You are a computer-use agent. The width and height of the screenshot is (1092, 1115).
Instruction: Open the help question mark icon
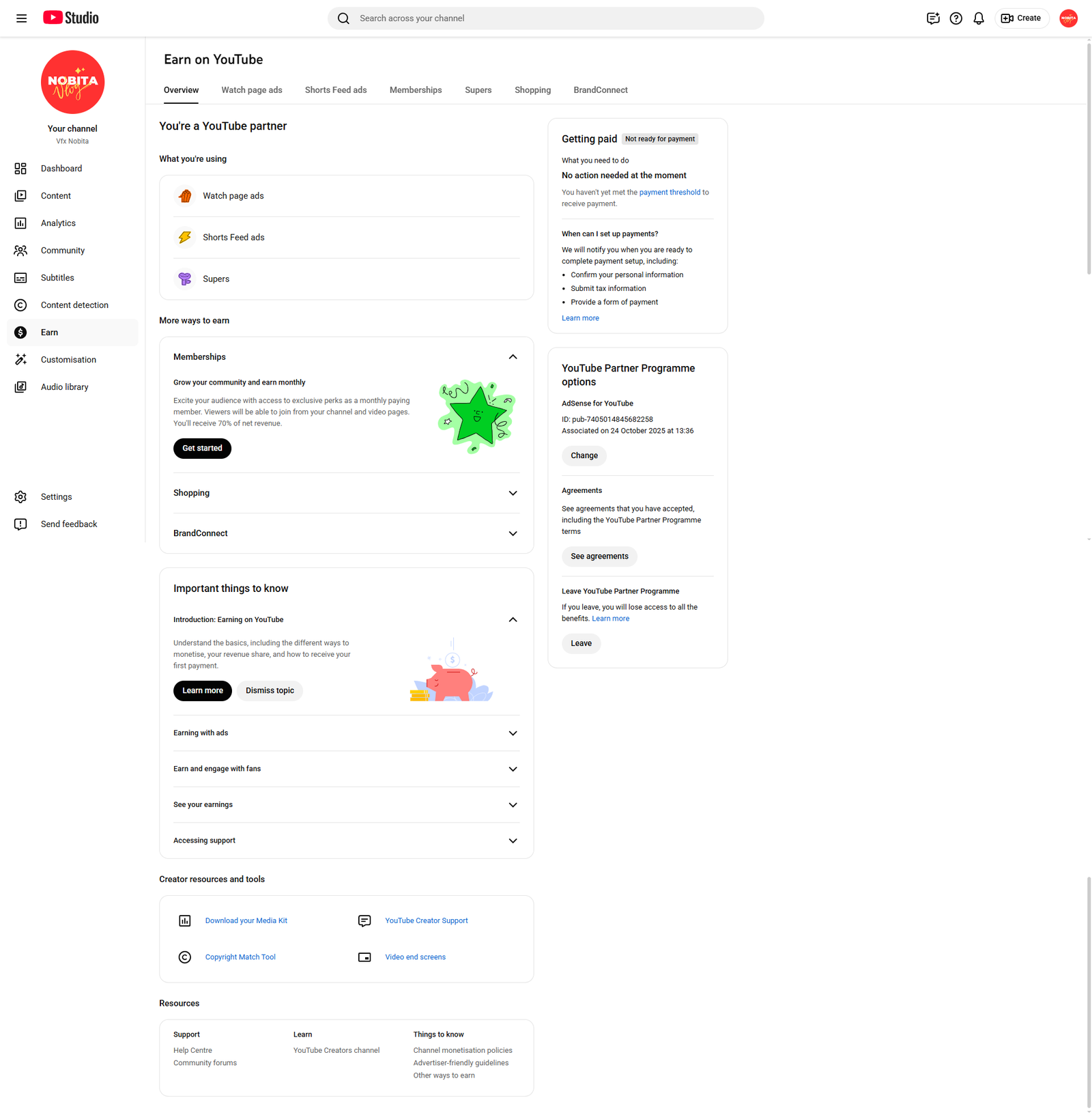955,18
